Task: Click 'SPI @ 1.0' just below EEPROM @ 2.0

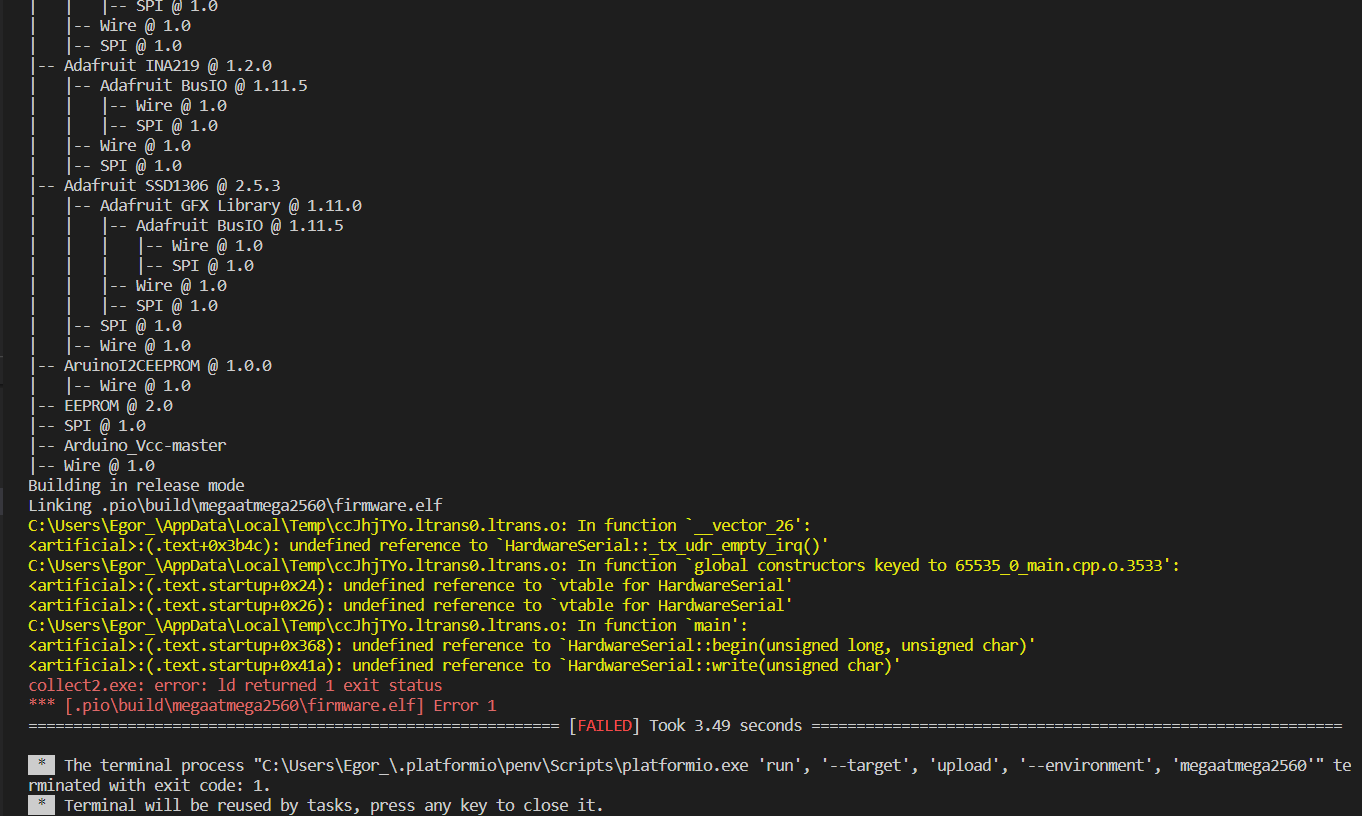Action: point(105,425)
